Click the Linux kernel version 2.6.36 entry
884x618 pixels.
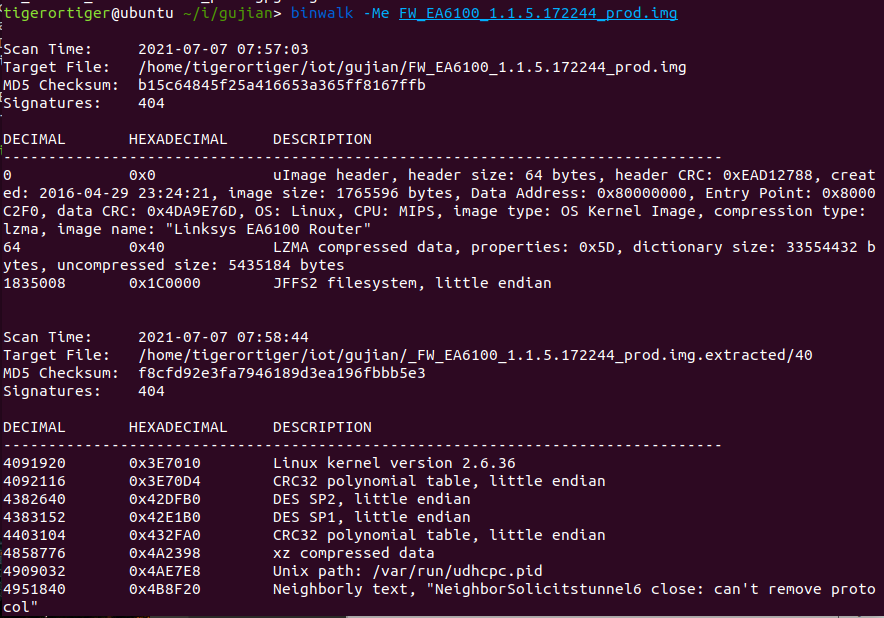pos(394,464)
